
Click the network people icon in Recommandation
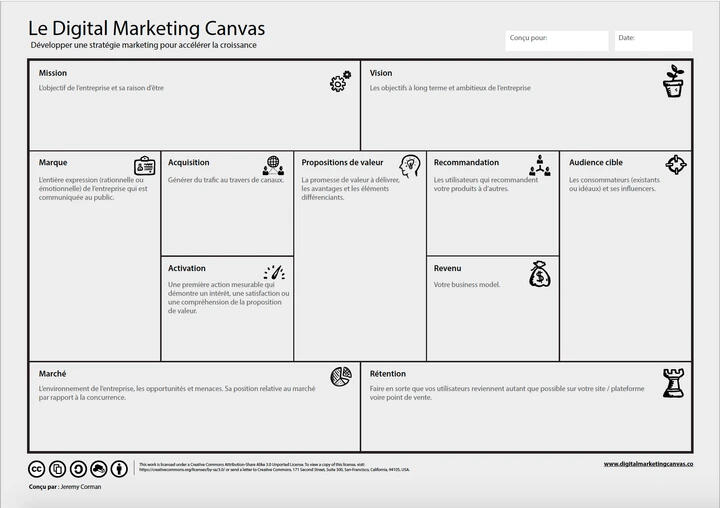(540, 165)
